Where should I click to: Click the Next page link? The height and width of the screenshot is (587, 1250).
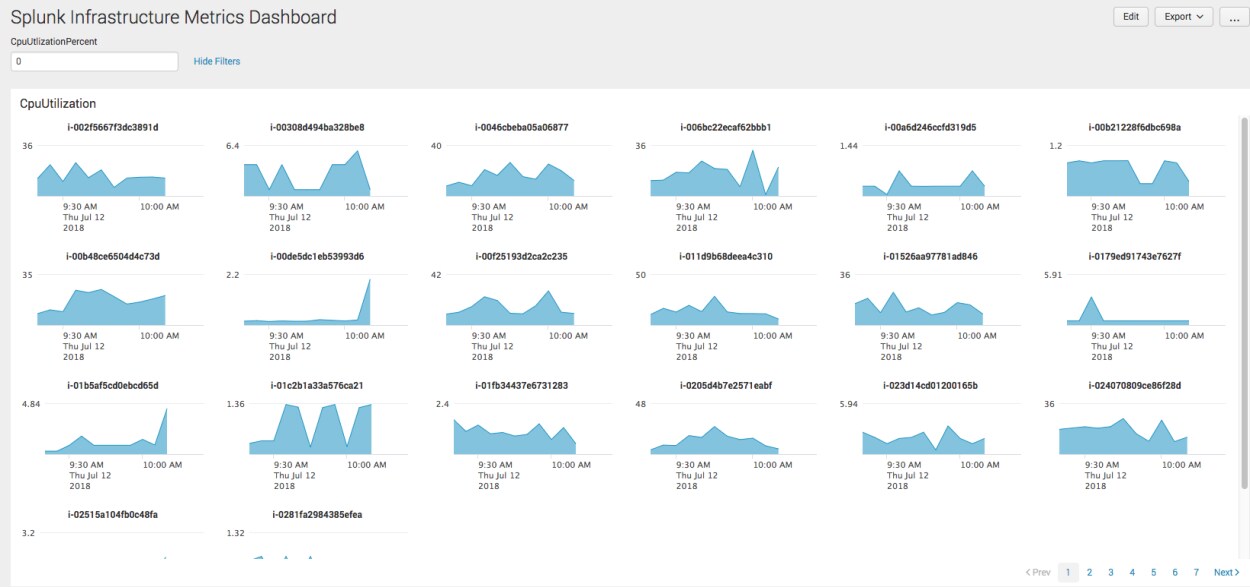1226,572
